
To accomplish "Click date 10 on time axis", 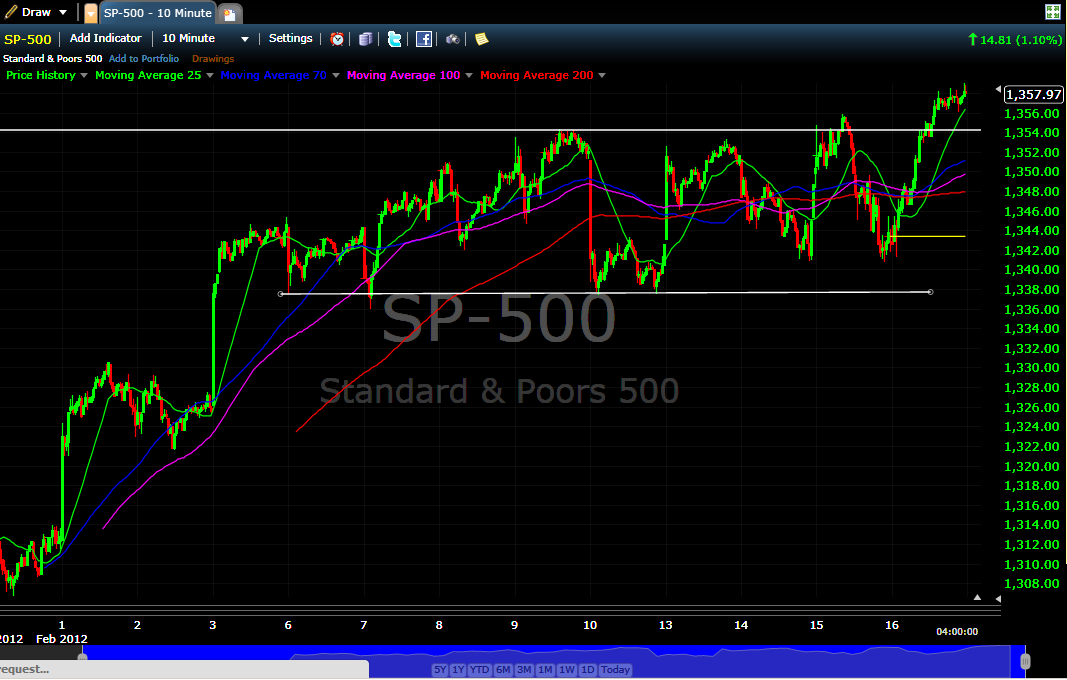I will click(590, 625).
